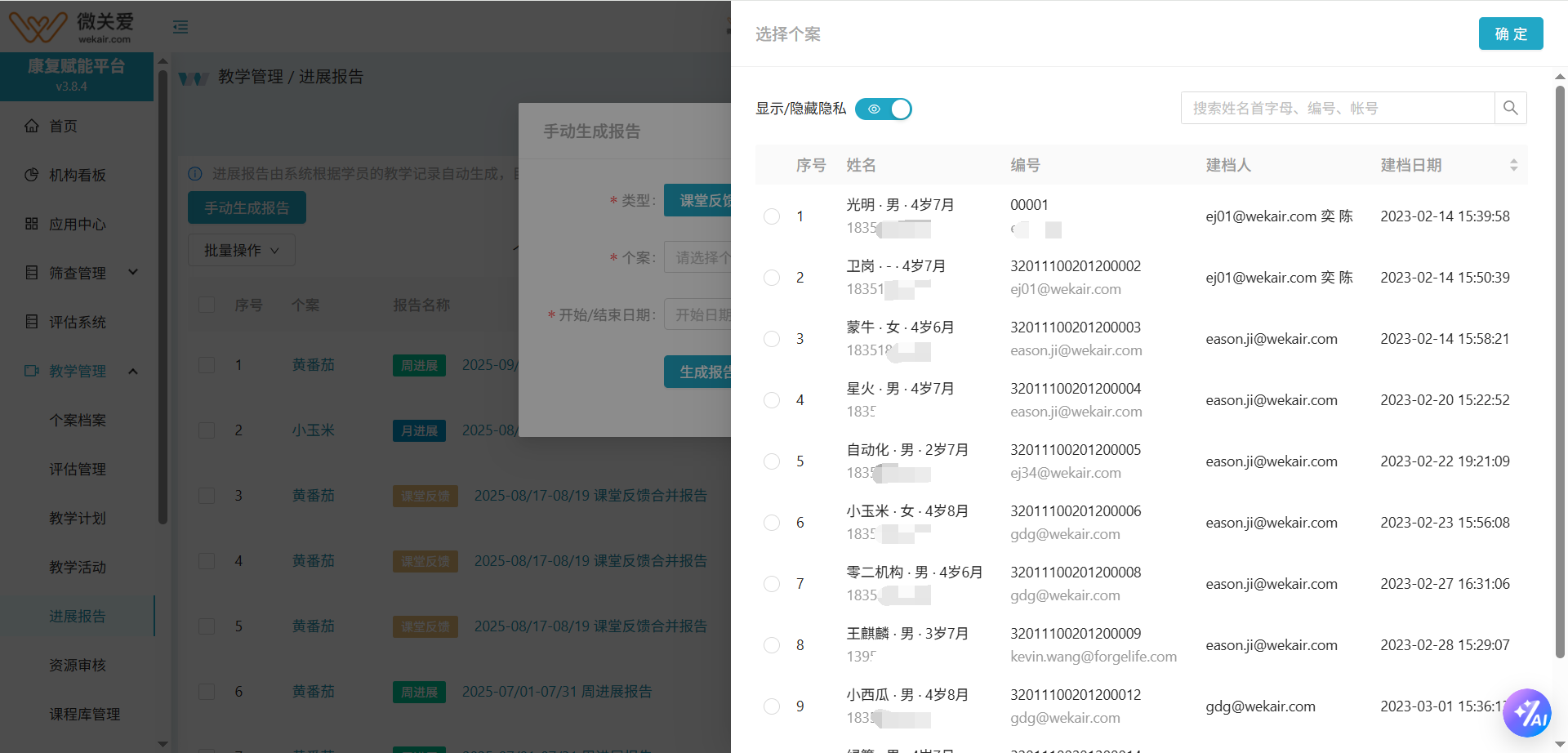Image resolution: width=1568 pixels, height=753 pixels.
Task: Open the 教学计划 menu item
Action: [x=78, y=518]
